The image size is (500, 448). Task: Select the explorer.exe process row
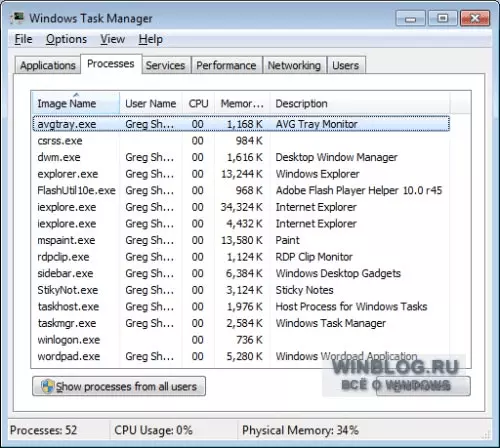tap(241, 174)
